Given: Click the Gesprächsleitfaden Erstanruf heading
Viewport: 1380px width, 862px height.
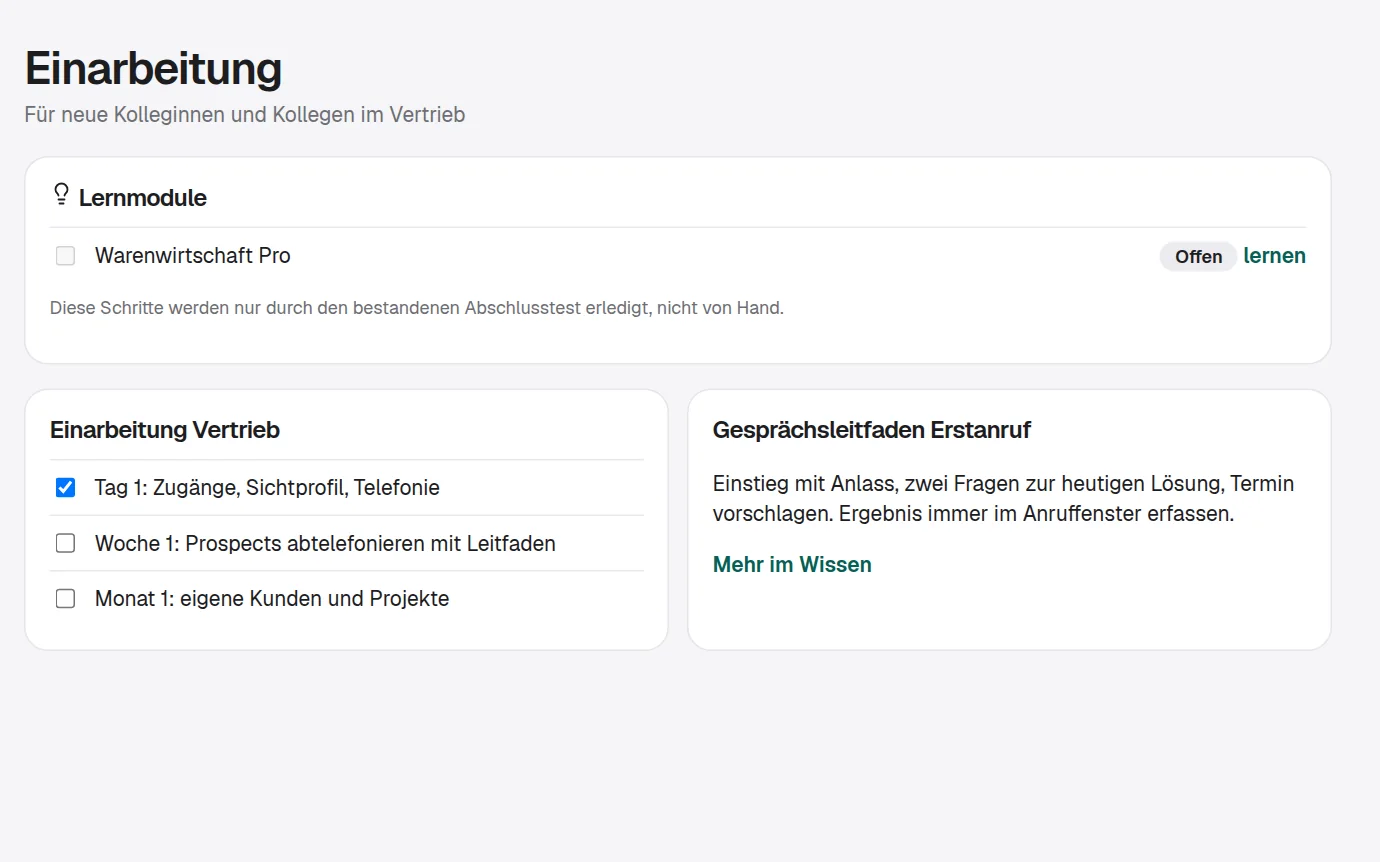Looking at the screenshot, I should [x=872, y=430].
